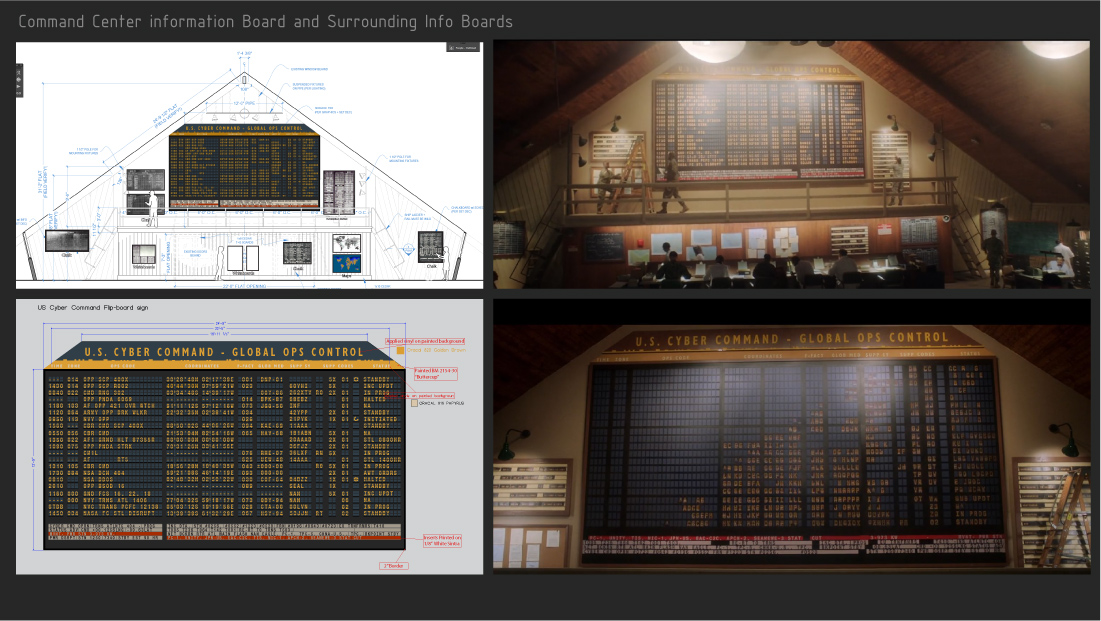Viewport: 1101px width, 621px height.
Task: Click the 'AWT ORDRS' status cell
Action: click(380, 473)
